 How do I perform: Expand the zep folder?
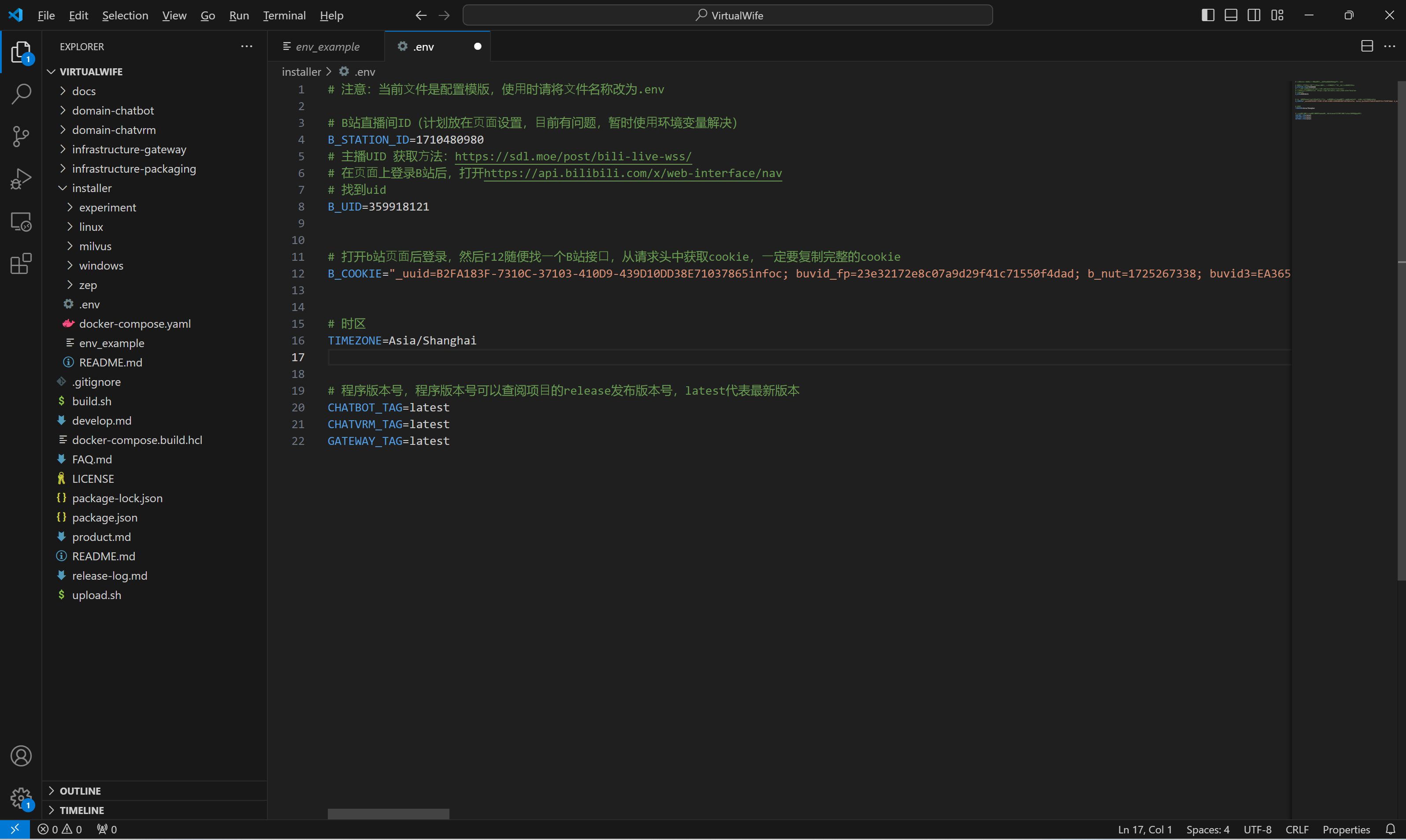coord(88,285)
